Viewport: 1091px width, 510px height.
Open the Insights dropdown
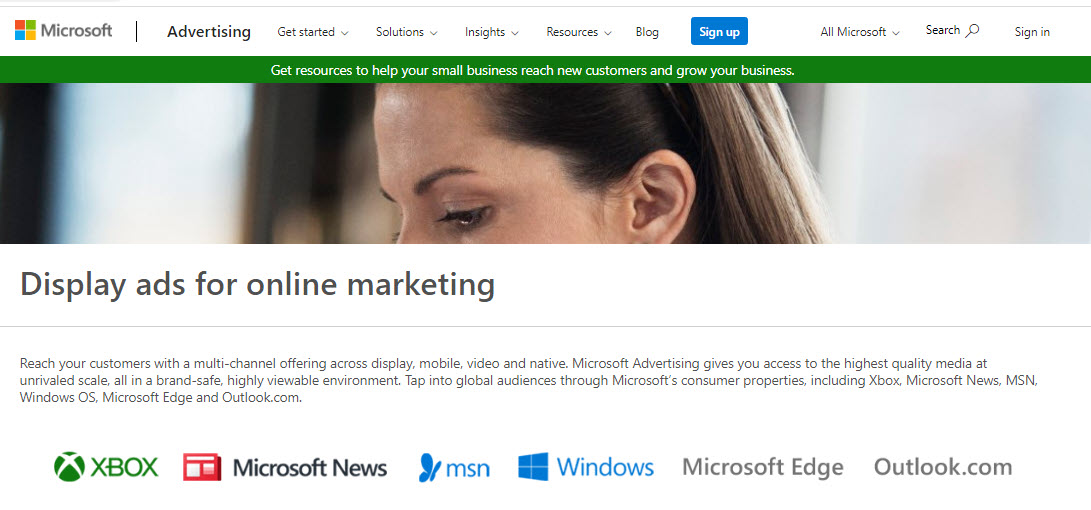[492, 32]
